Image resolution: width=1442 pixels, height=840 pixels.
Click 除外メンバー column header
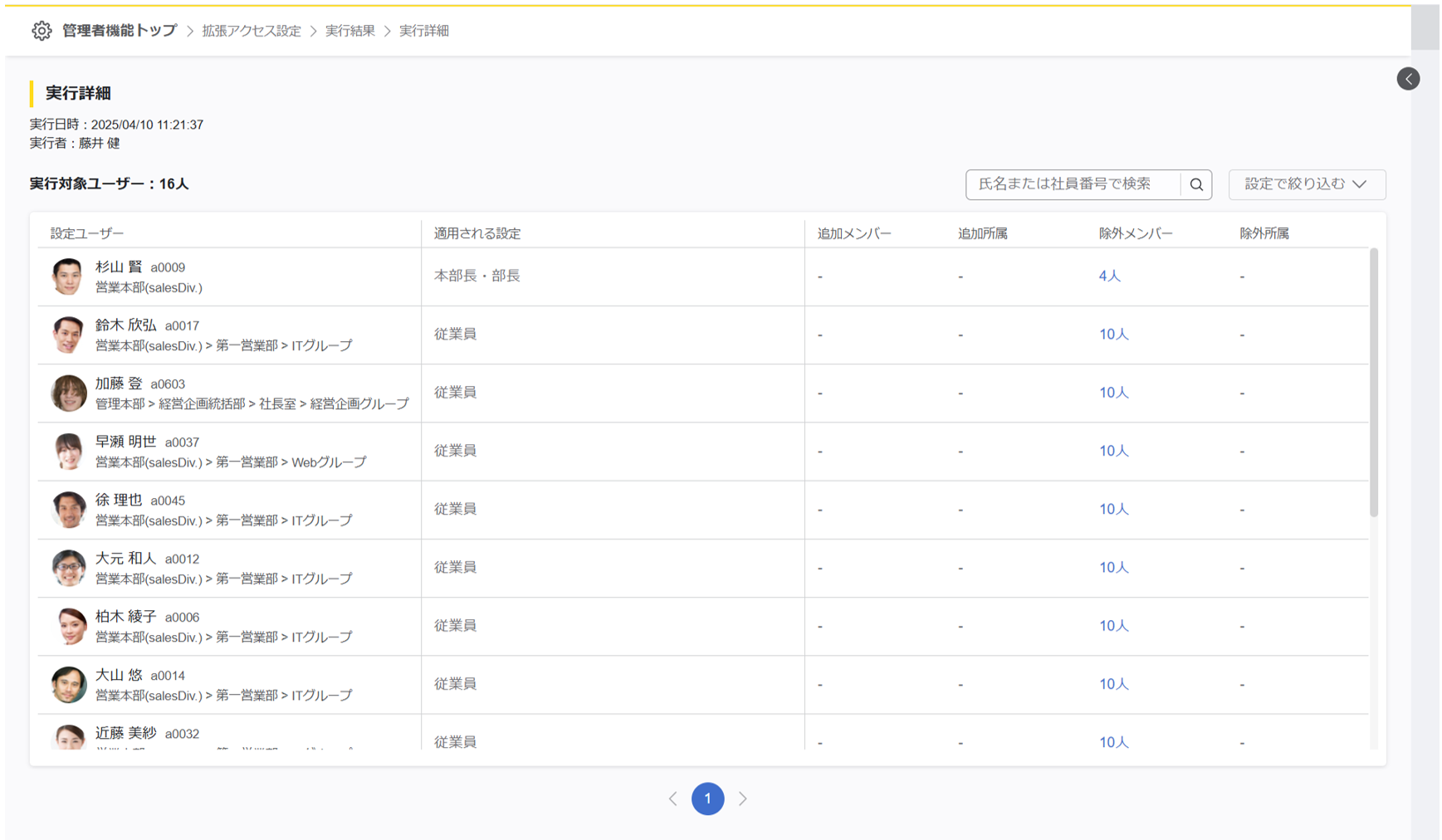[1136, 233]
